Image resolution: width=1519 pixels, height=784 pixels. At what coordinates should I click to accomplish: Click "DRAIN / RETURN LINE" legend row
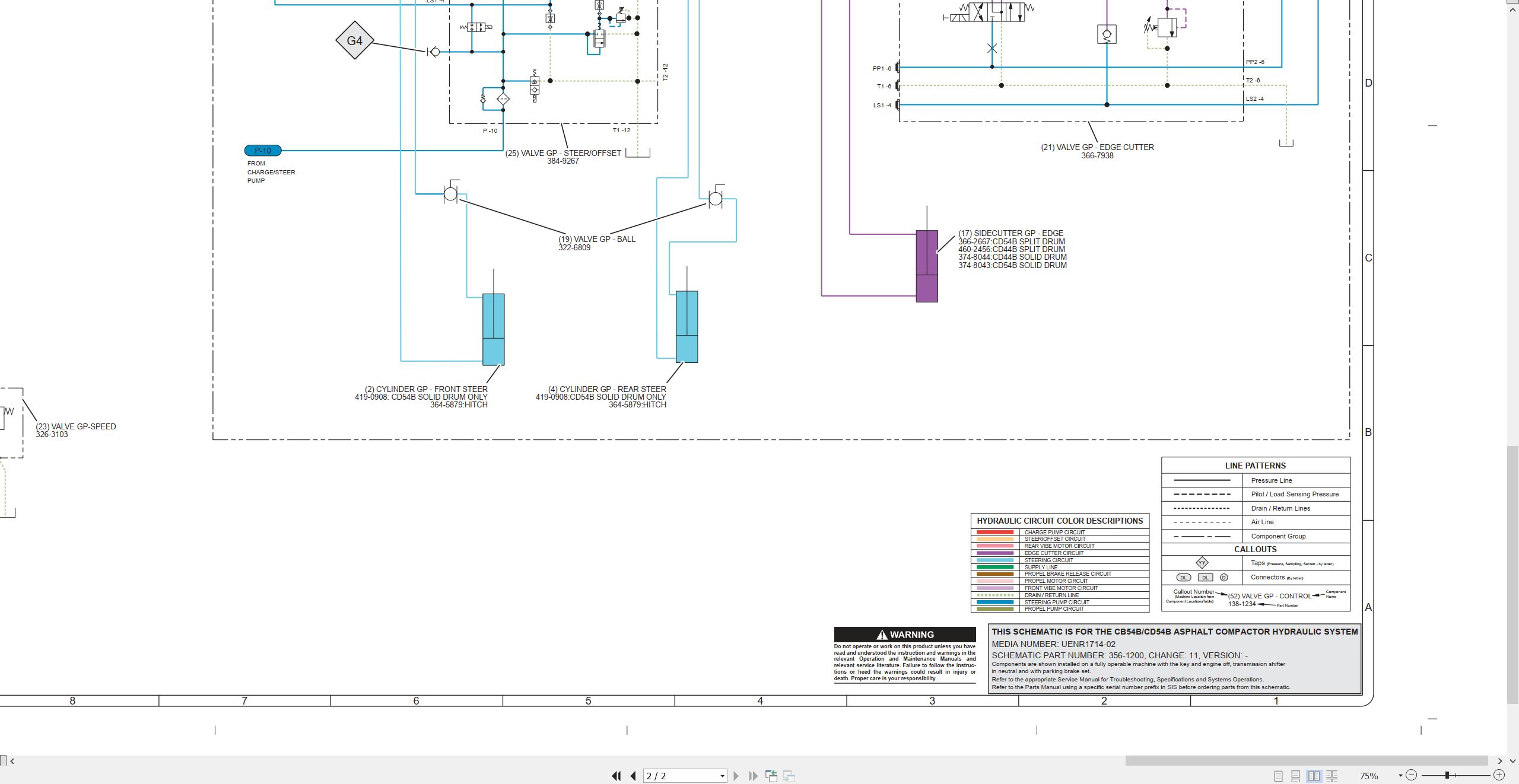pos(1060,595)
